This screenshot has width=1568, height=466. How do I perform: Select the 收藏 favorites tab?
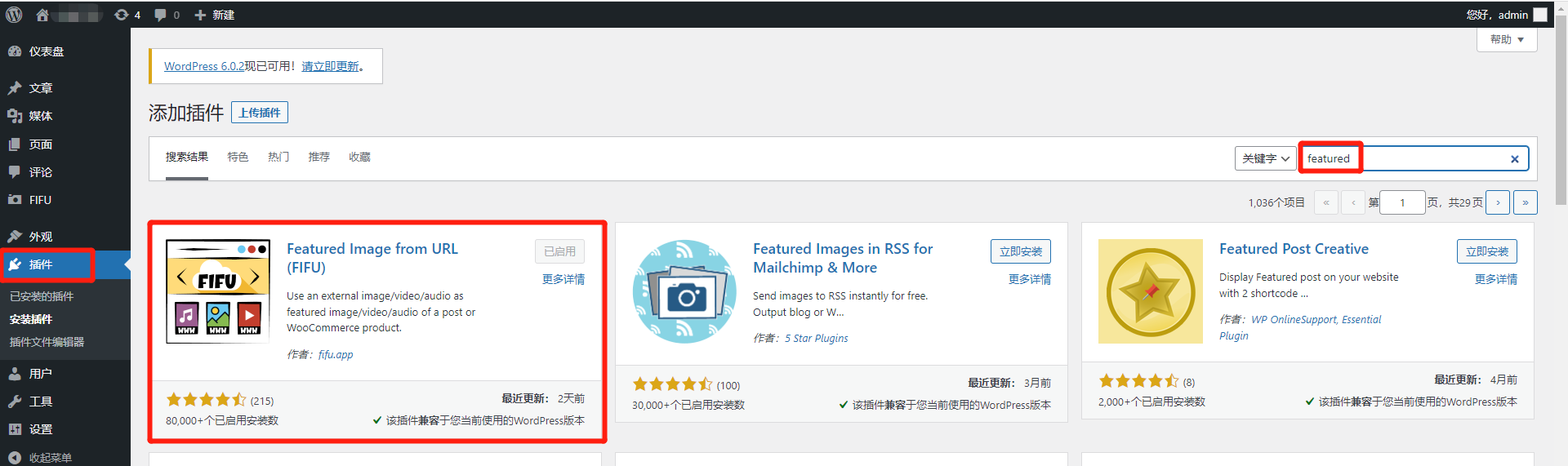point(359,157)
